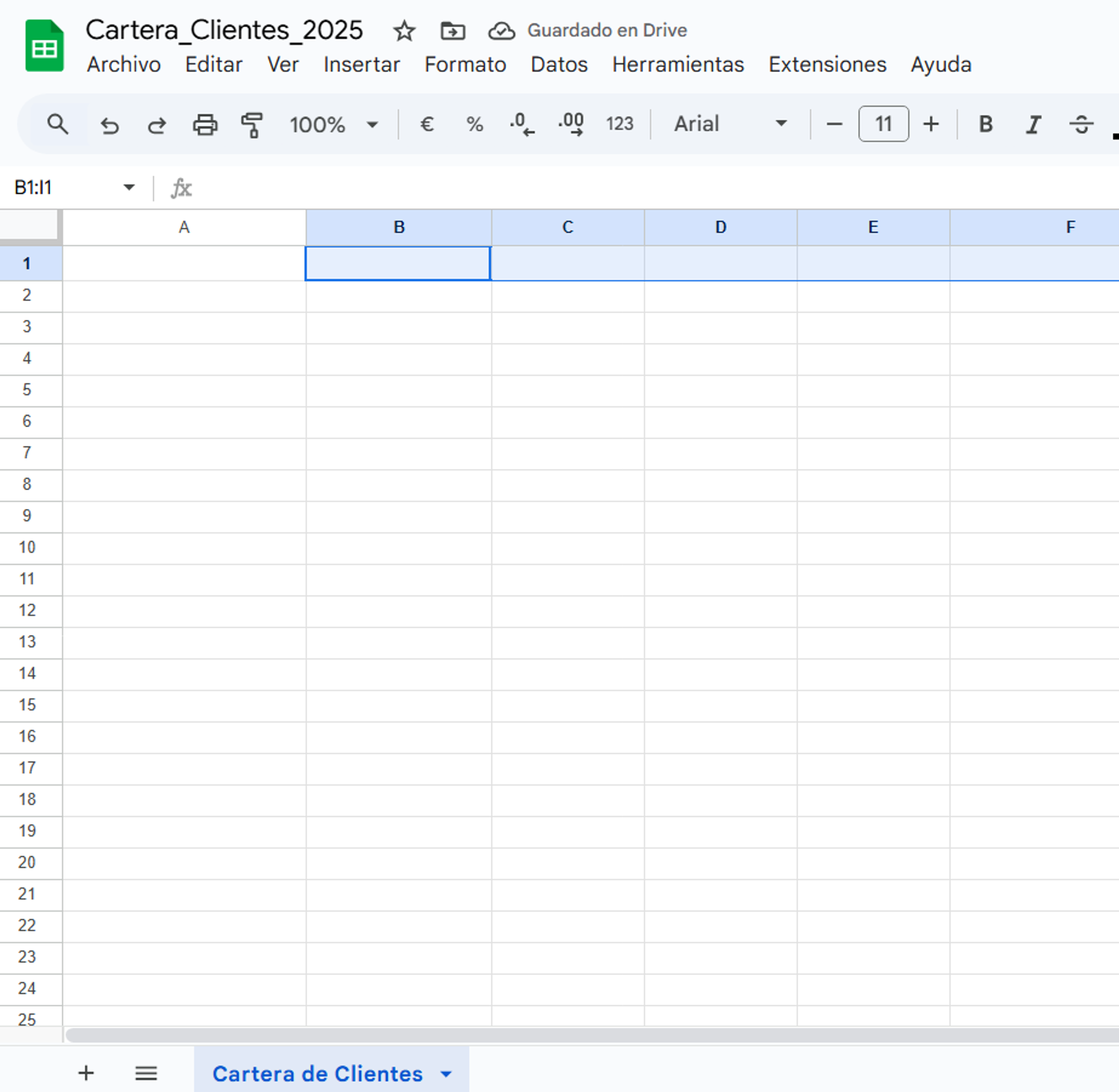Open the Herramientas menu
The height and width of the screenshot is (1092, 1119).
point(678,64)
